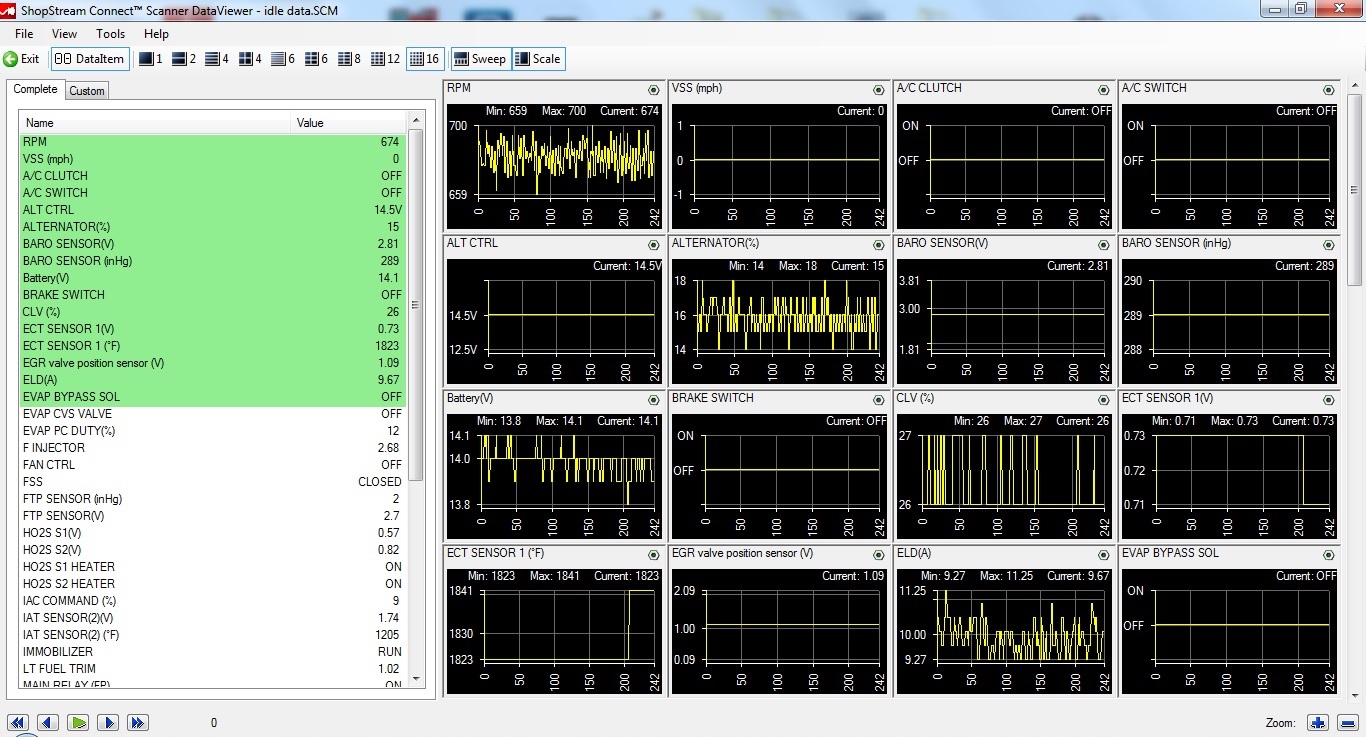Click the round button on Battery(V) graph
The width and height of the screenshot is (1366, 737).
[x=654, y=400]
